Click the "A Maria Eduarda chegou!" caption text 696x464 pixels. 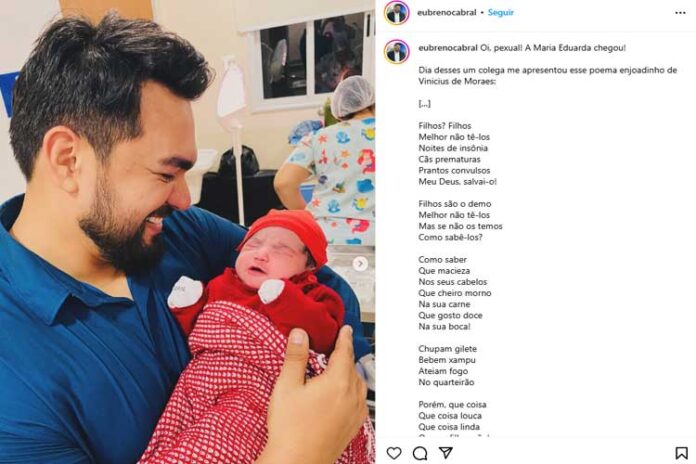coord(575,48)
